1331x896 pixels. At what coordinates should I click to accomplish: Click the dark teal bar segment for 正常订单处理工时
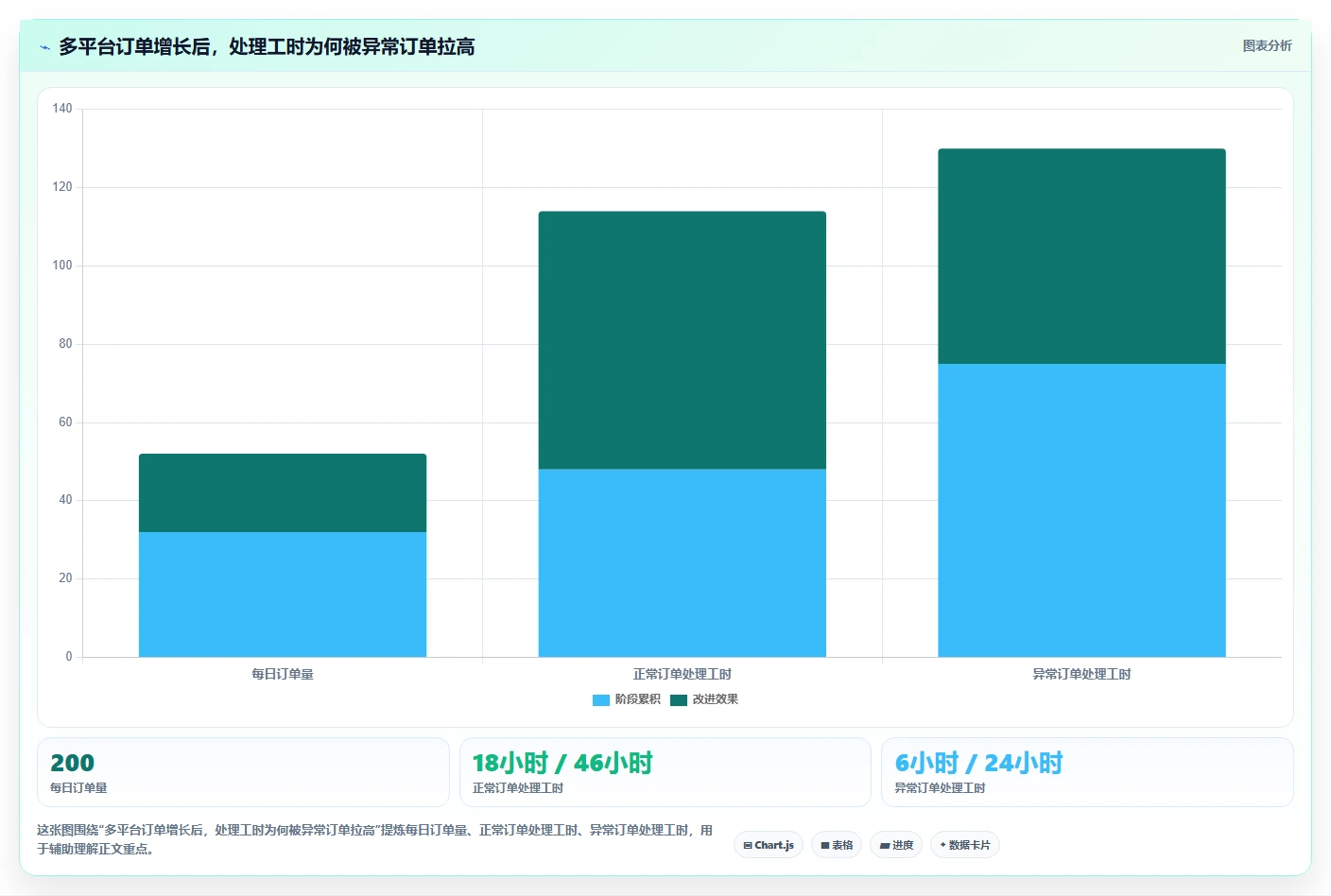pyautogui.click(x=683, y=340)
